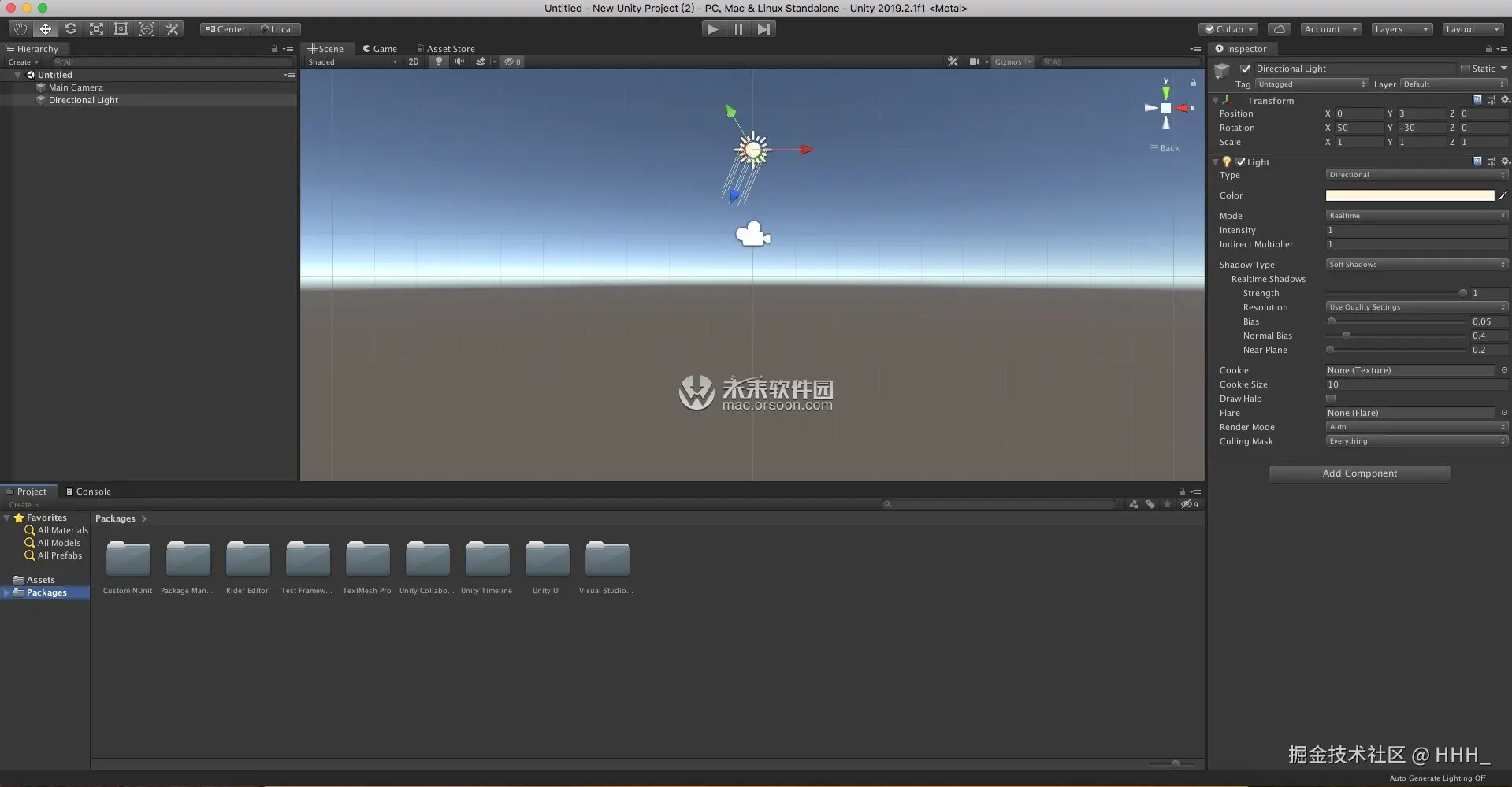Click the Project search field
The height and width of the screenshot is (787, 1512).
[x=1000, y=504]
